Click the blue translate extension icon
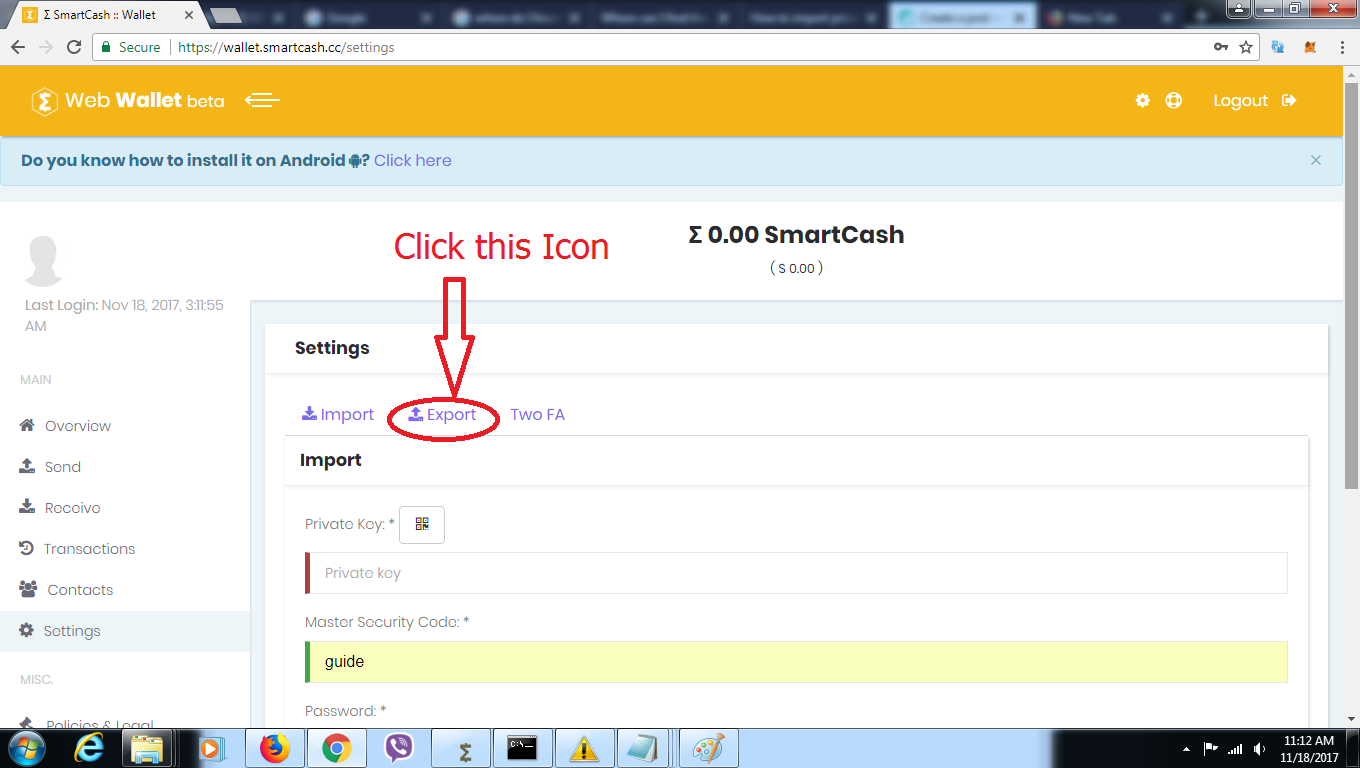Image resolution: width=1360 pixels, height=768 pixels. click(1278, 47)
